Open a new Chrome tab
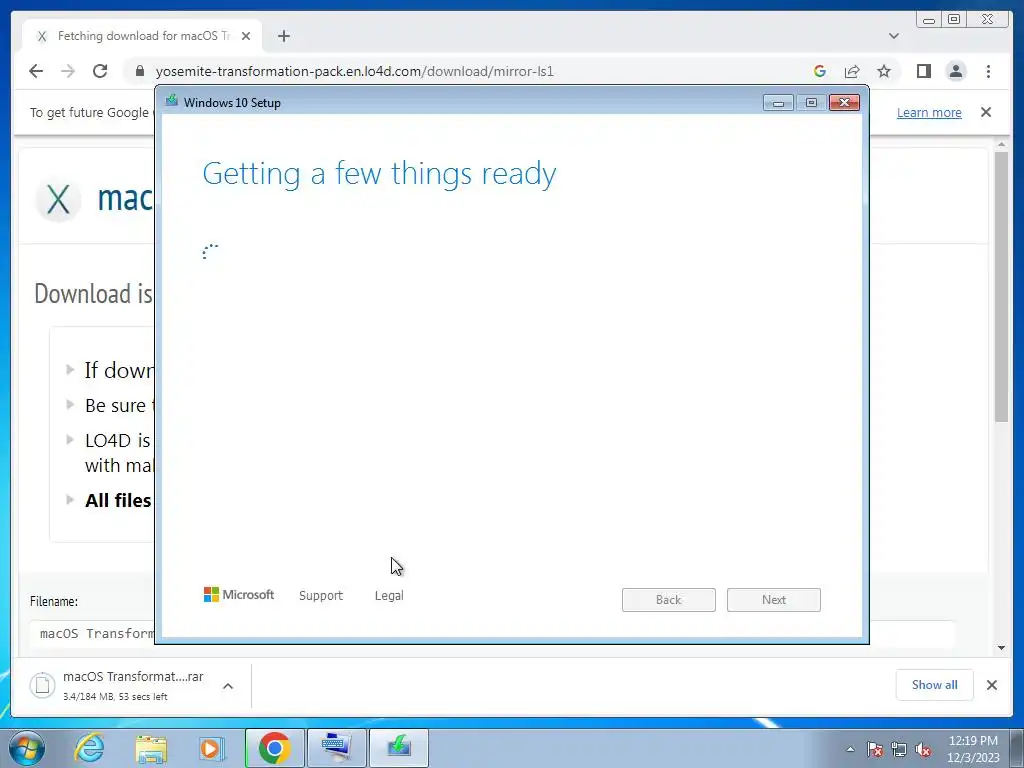 (283, 36)
